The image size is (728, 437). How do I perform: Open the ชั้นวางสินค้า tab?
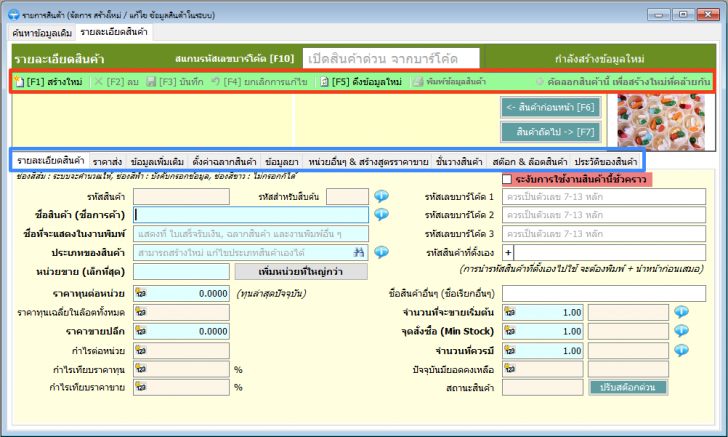[459, 162]
